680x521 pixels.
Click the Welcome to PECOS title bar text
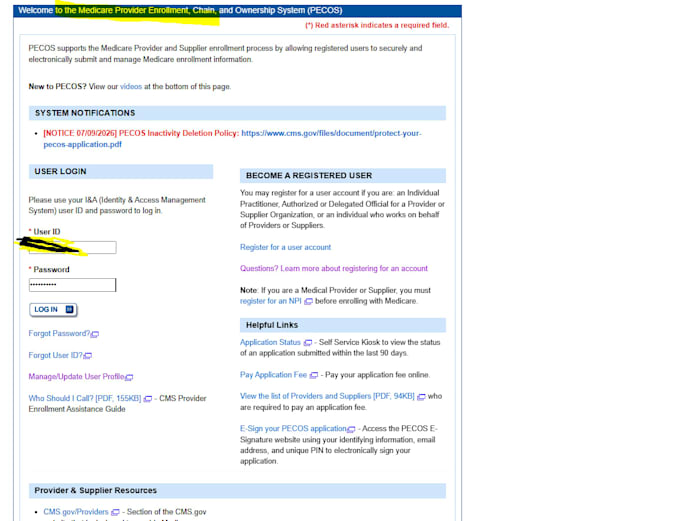[x=180, y=10]
